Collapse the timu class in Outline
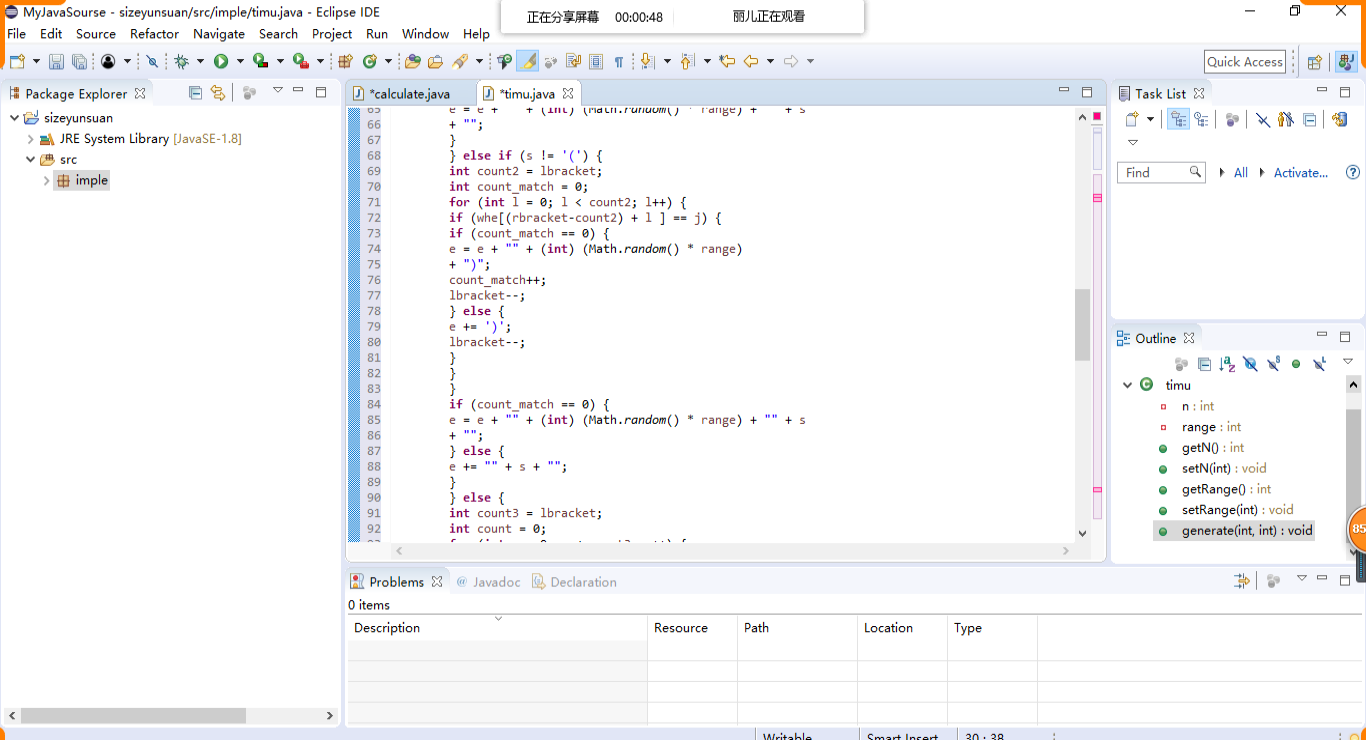This screenshot has width=1366, height=740. [x=1128, y=385]
